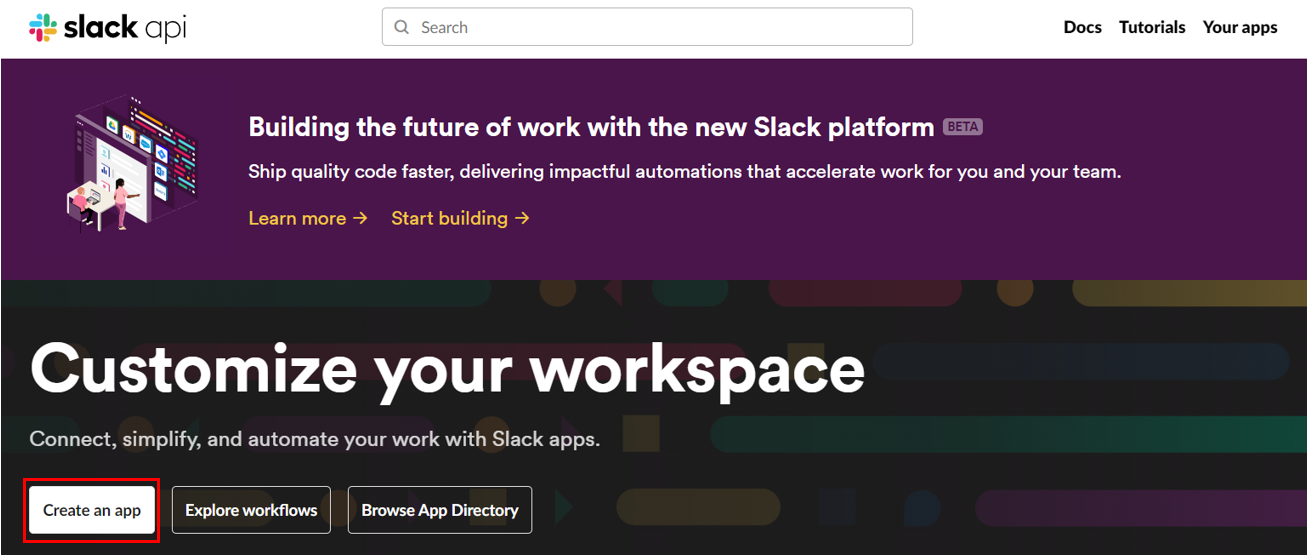Click the 'Ship quality code faster' description text
The image size is (1307, 555).
685,172
